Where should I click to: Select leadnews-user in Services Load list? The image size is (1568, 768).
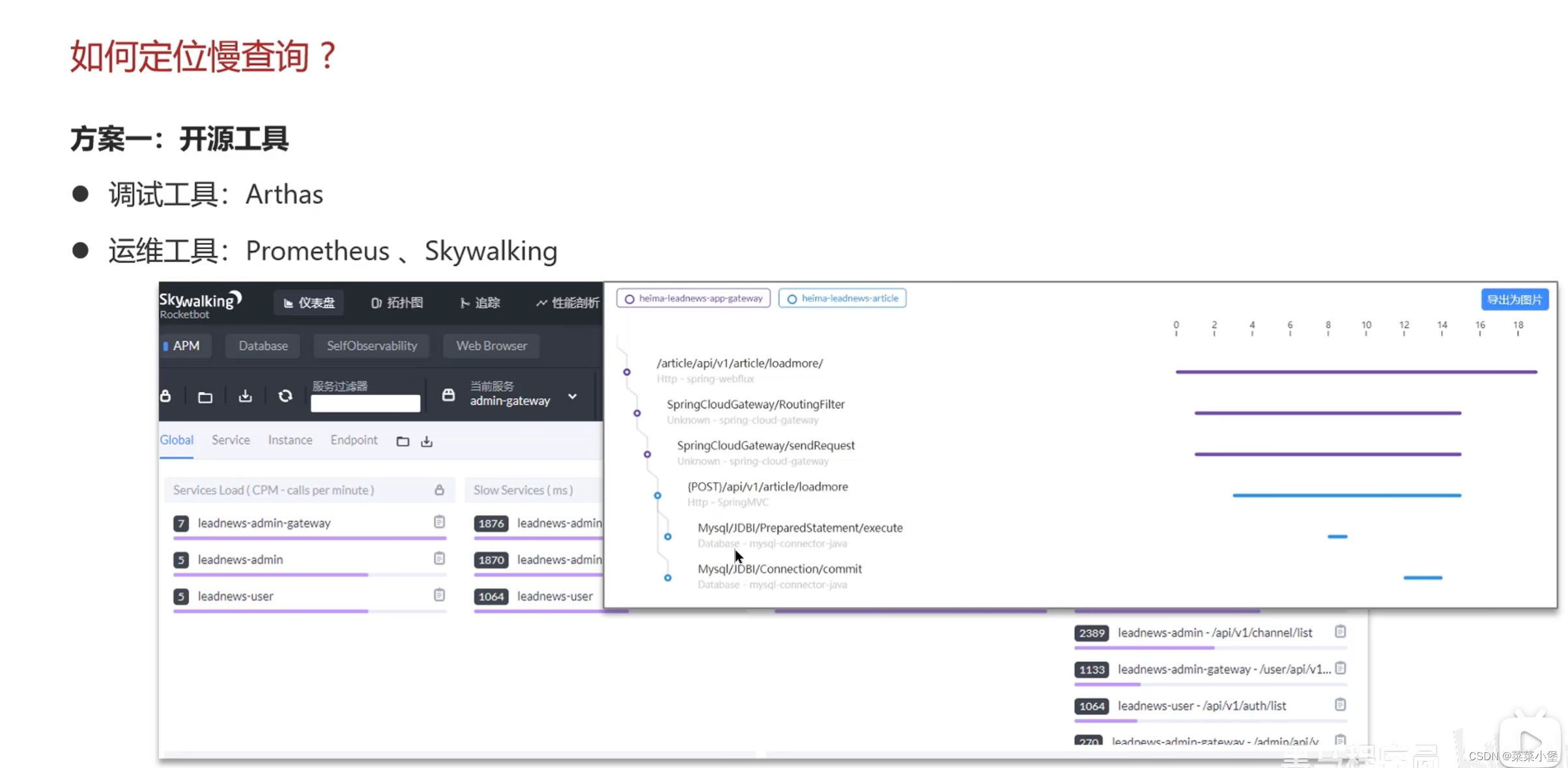(236, 596)
